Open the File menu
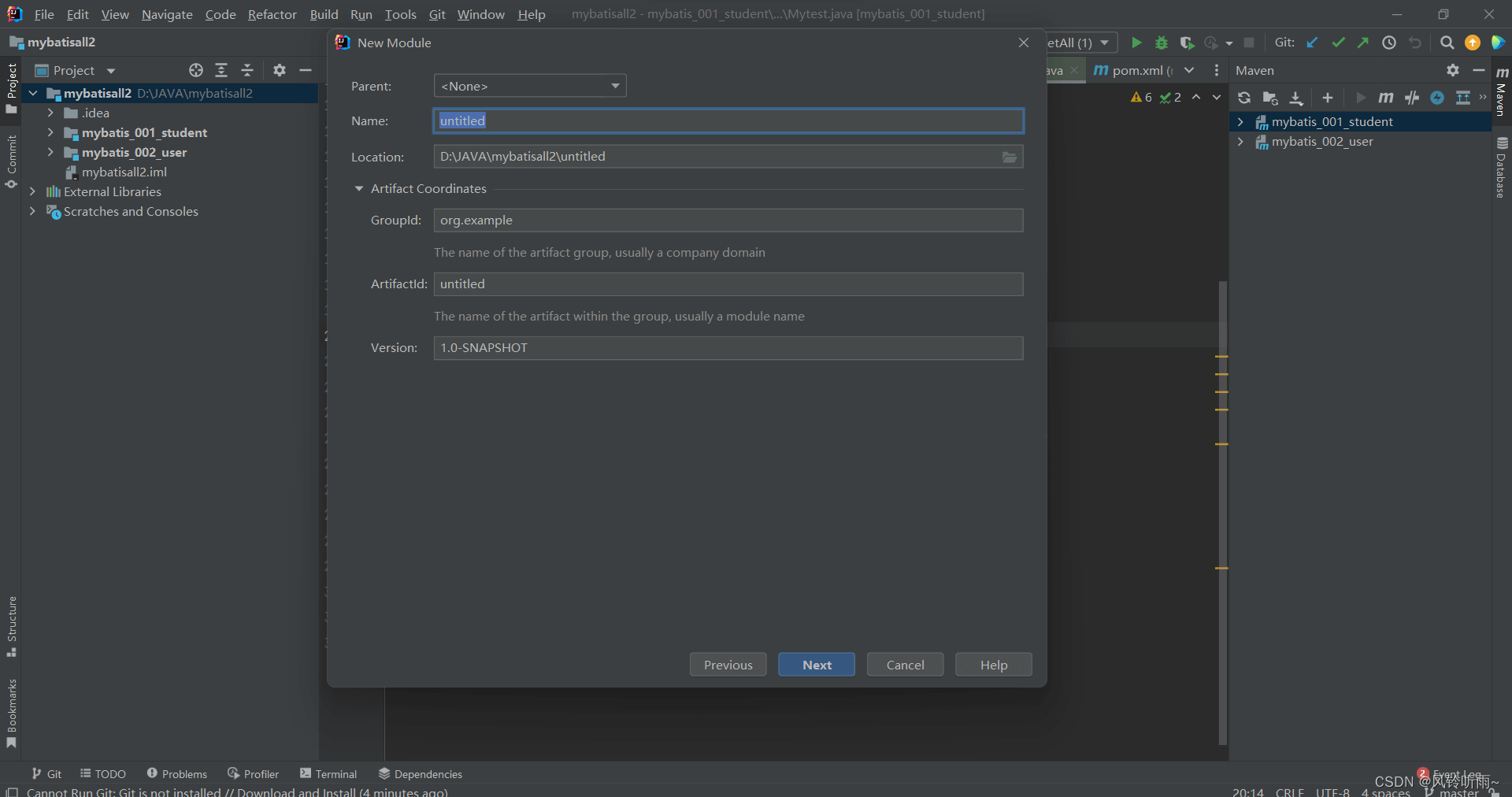This screenshot has height=797, width=1512. [x=44, y=14]
